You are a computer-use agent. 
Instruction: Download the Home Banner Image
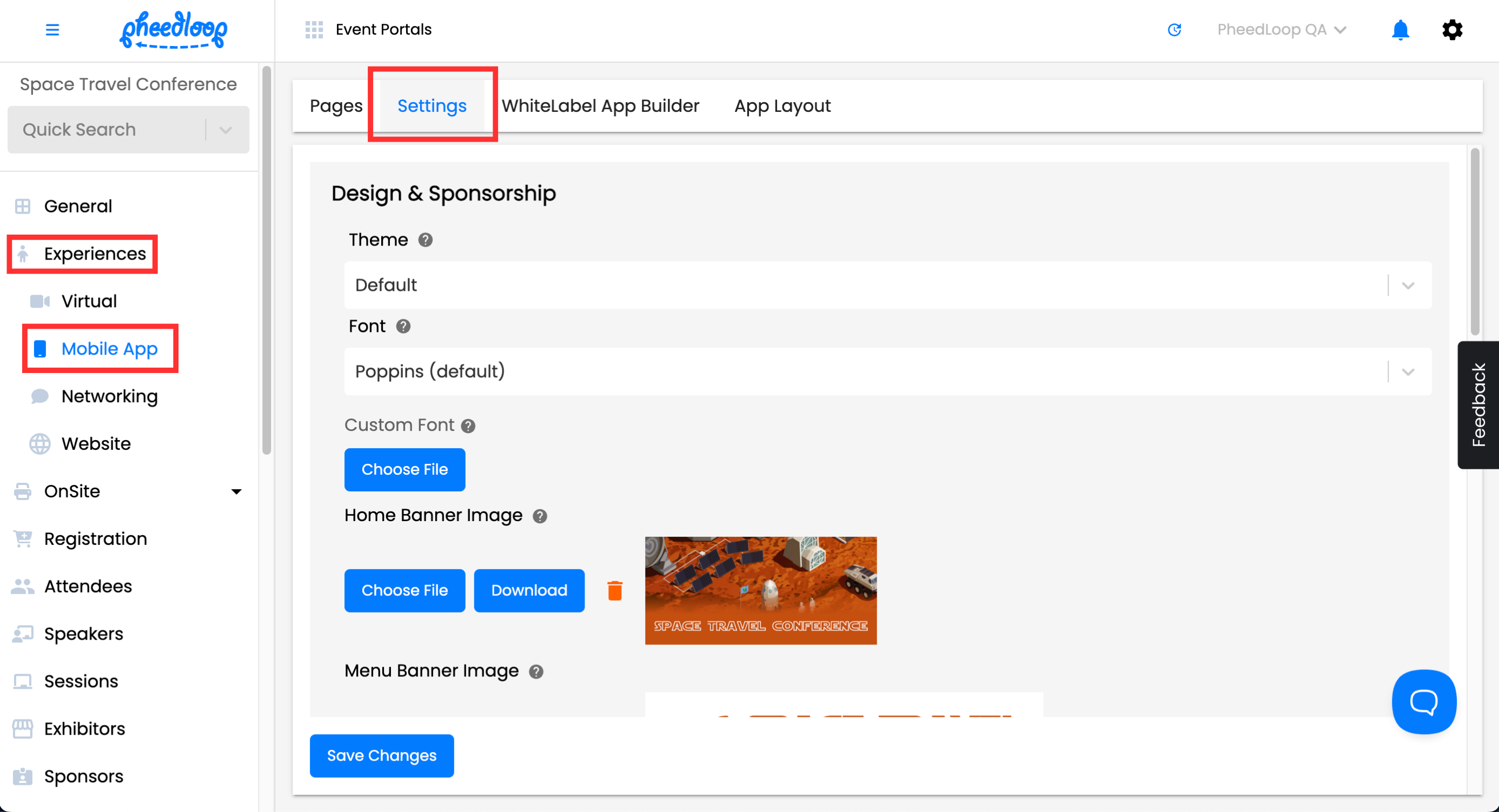point(528,590)
